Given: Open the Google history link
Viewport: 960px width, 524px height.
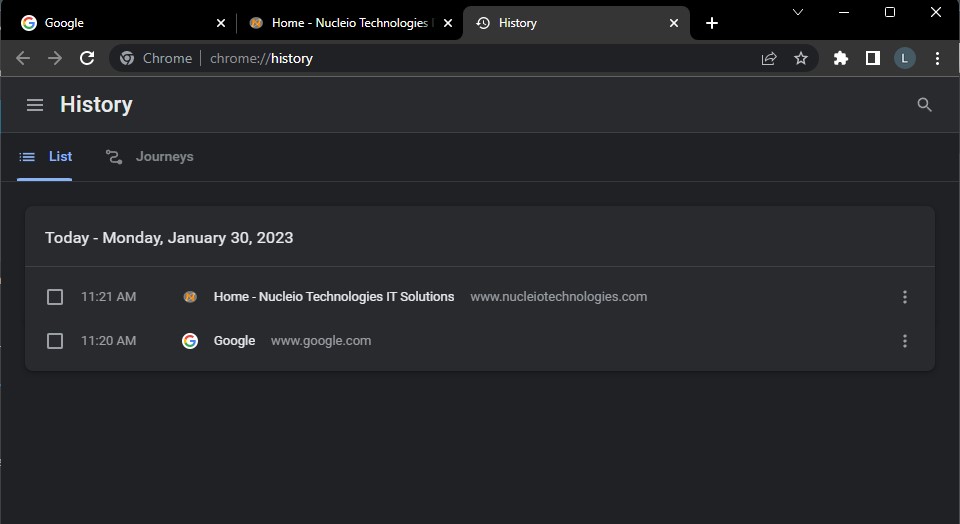Looking at the screenshot, I should (x=234, y=341).
